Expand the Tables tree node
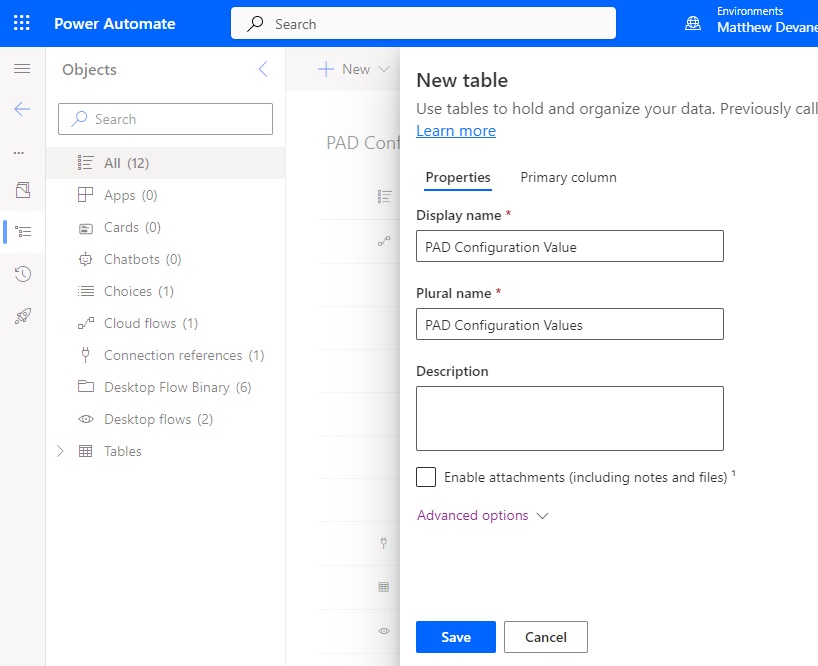 tap(60, 451)
